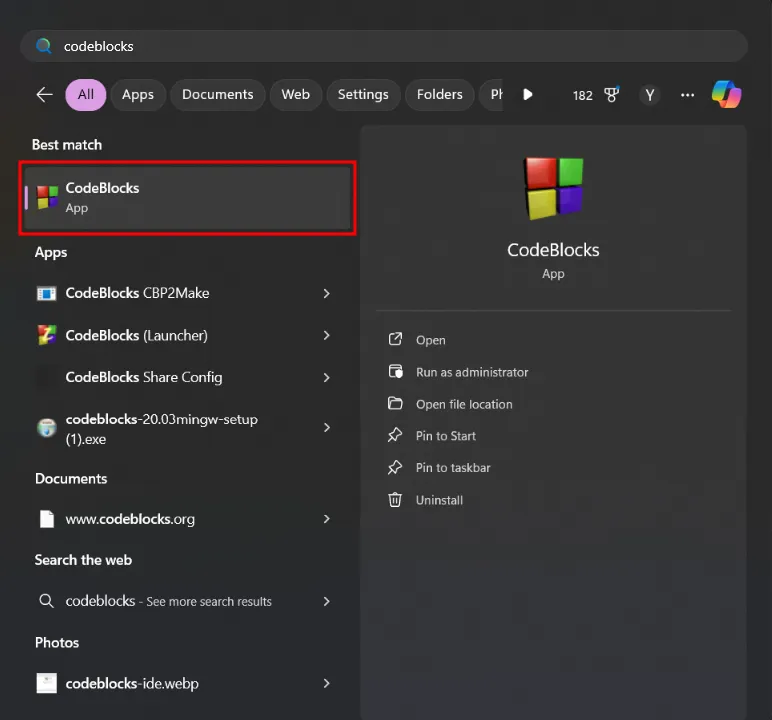Expand CodeBlocks Share Config chevron
772x720 pixels.
[x=326, y=378]
